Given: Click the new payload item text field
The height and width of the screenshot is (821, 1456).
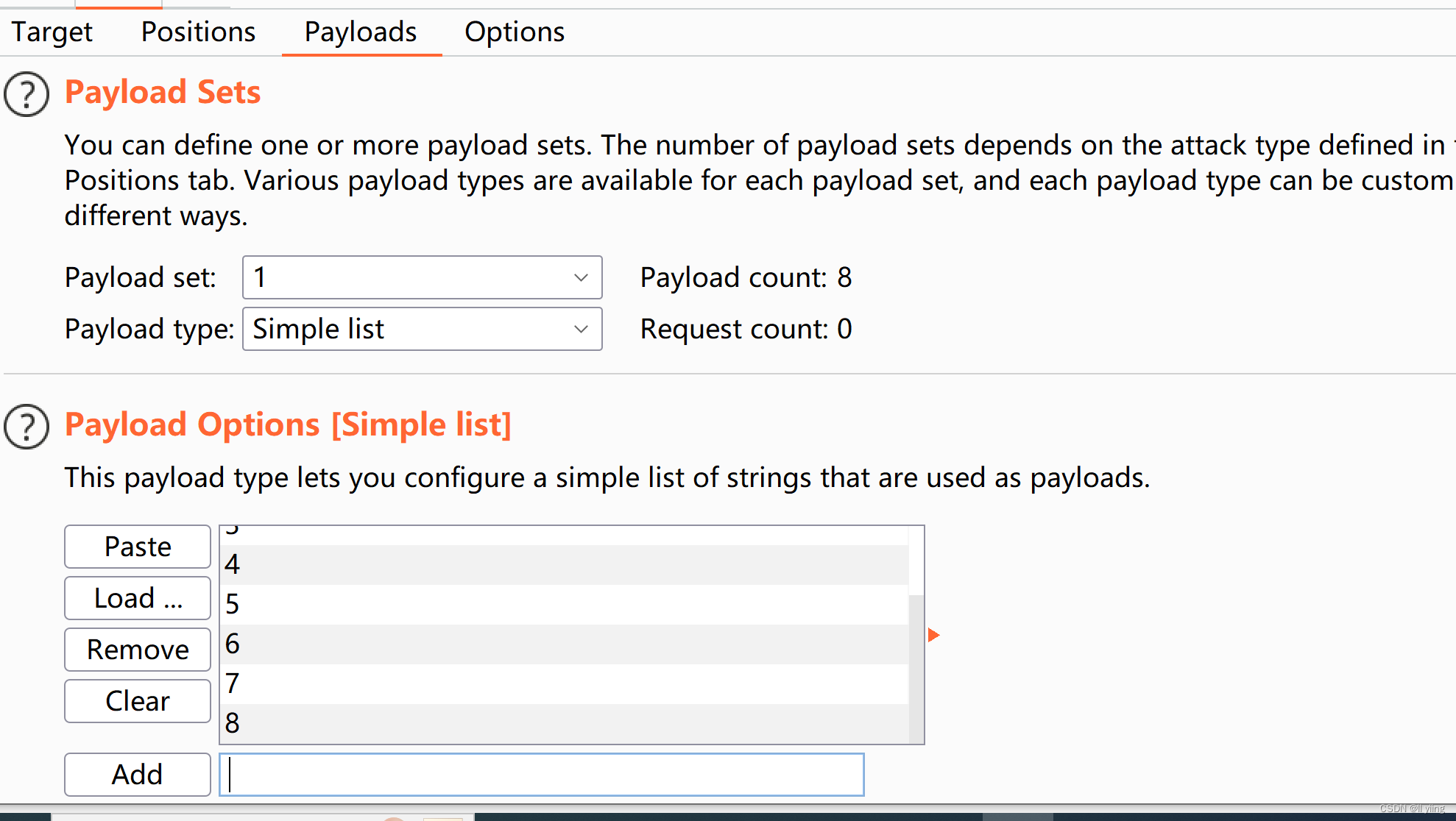Looking at the screenshot, I should coord(542,775).
